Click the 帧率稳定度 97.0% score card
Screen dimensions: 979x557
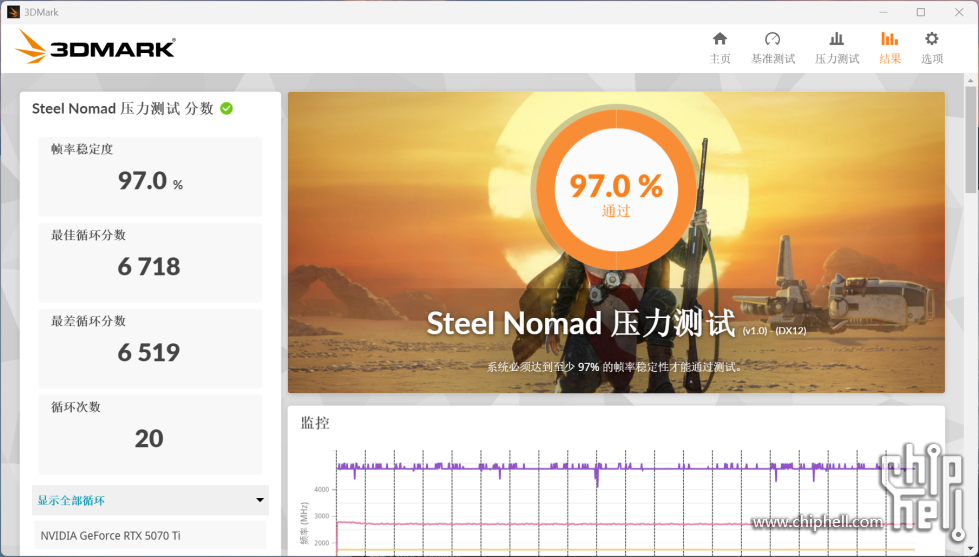coord(150,177)
